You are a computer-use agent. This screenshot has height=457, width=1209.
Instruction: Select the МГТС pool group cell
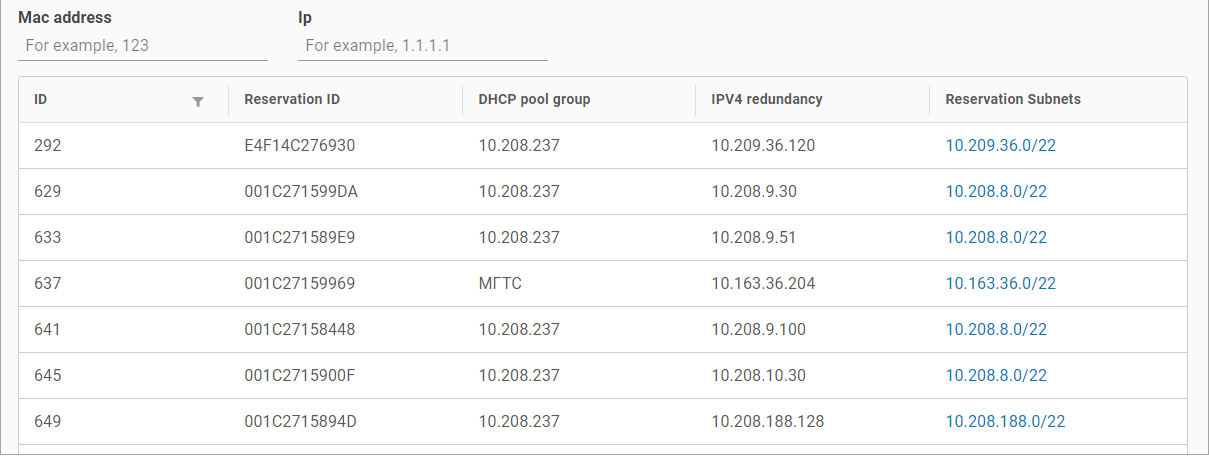coord(500,283)
